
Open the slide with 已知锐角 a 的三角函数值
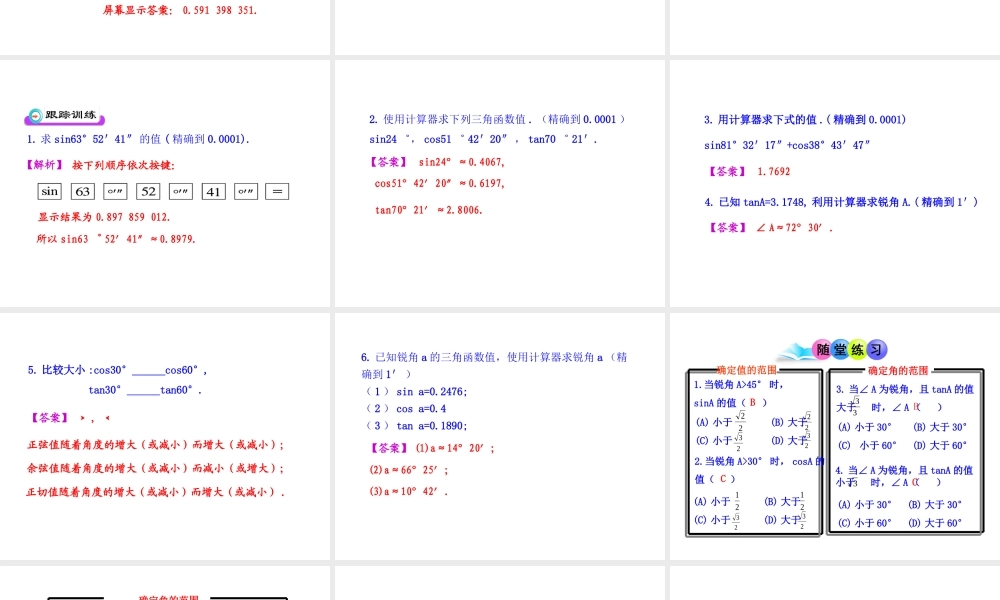(x=500, y=436)
